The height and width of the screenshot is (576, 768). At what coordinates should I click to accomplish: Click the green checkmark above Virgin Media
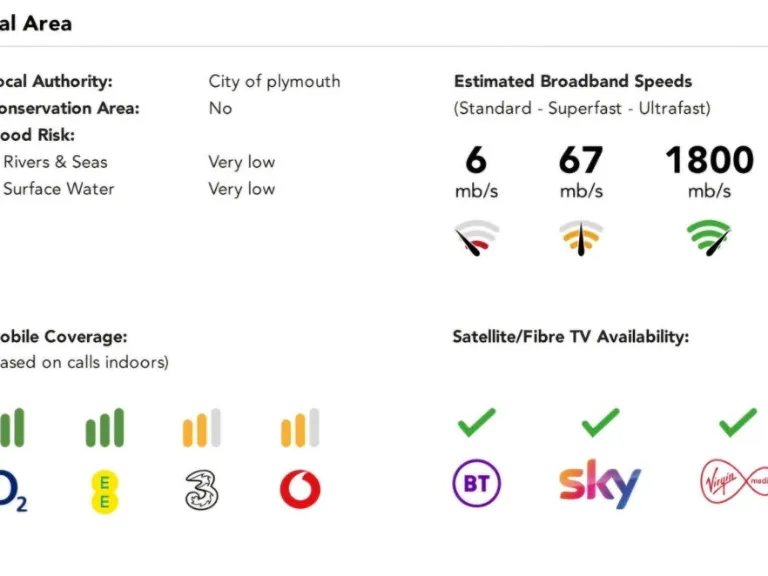[x=738, y=422]
